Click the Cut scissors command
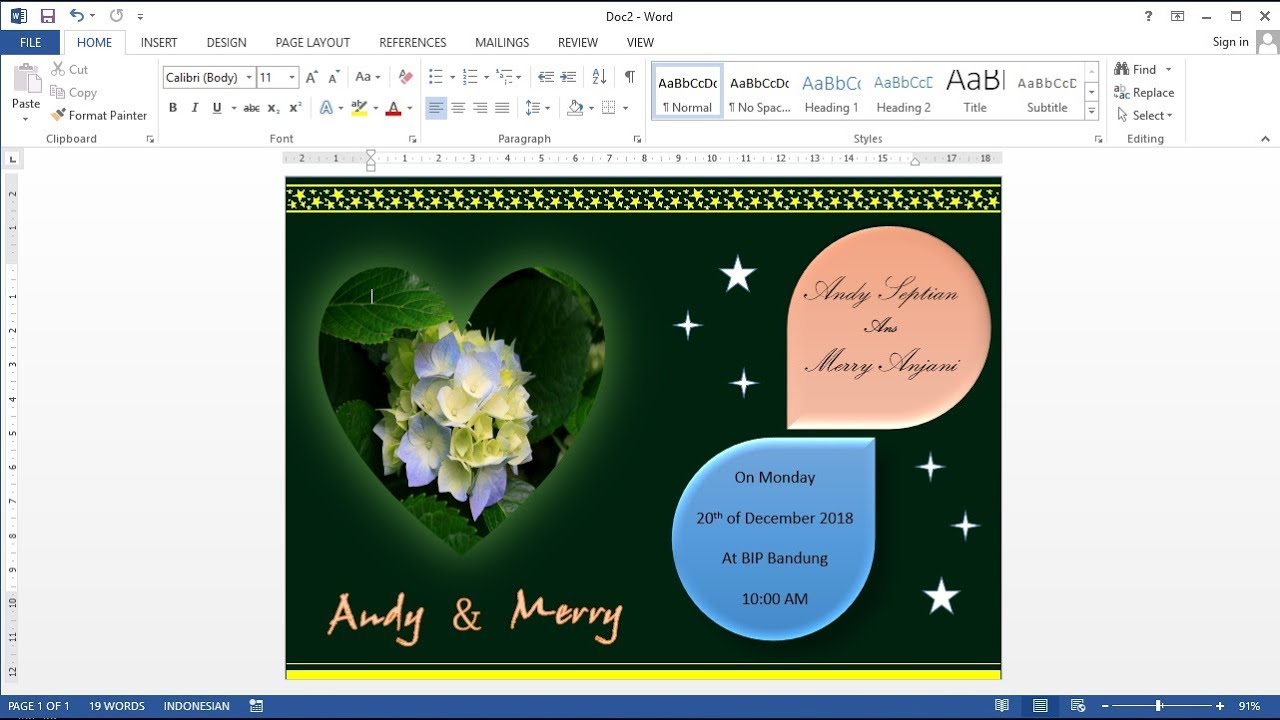The height and width of the screenshot is (720, 1280). (x=70, y=69)
